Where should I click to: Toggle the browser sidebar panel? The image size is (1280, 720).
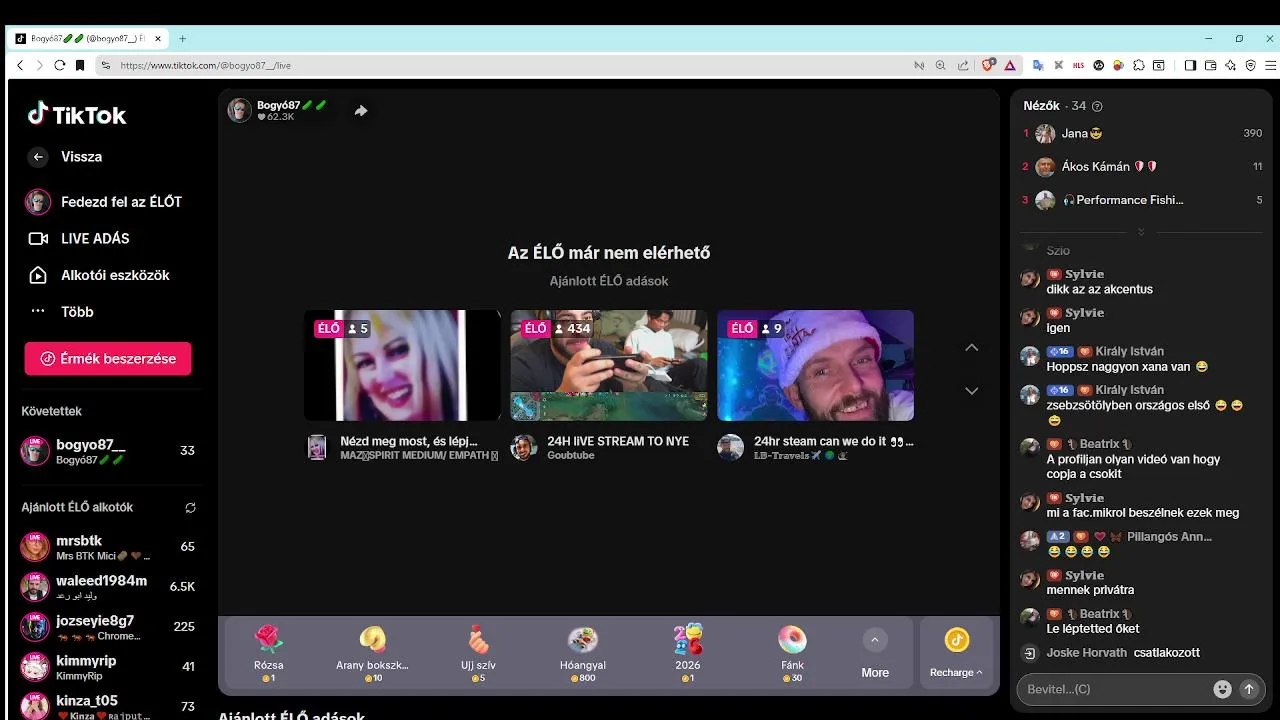(1190, 65)
